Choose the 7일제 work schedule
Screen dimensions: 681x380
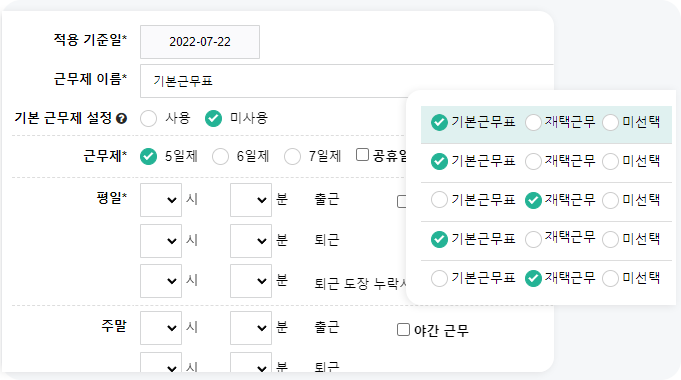click(292, 156)
